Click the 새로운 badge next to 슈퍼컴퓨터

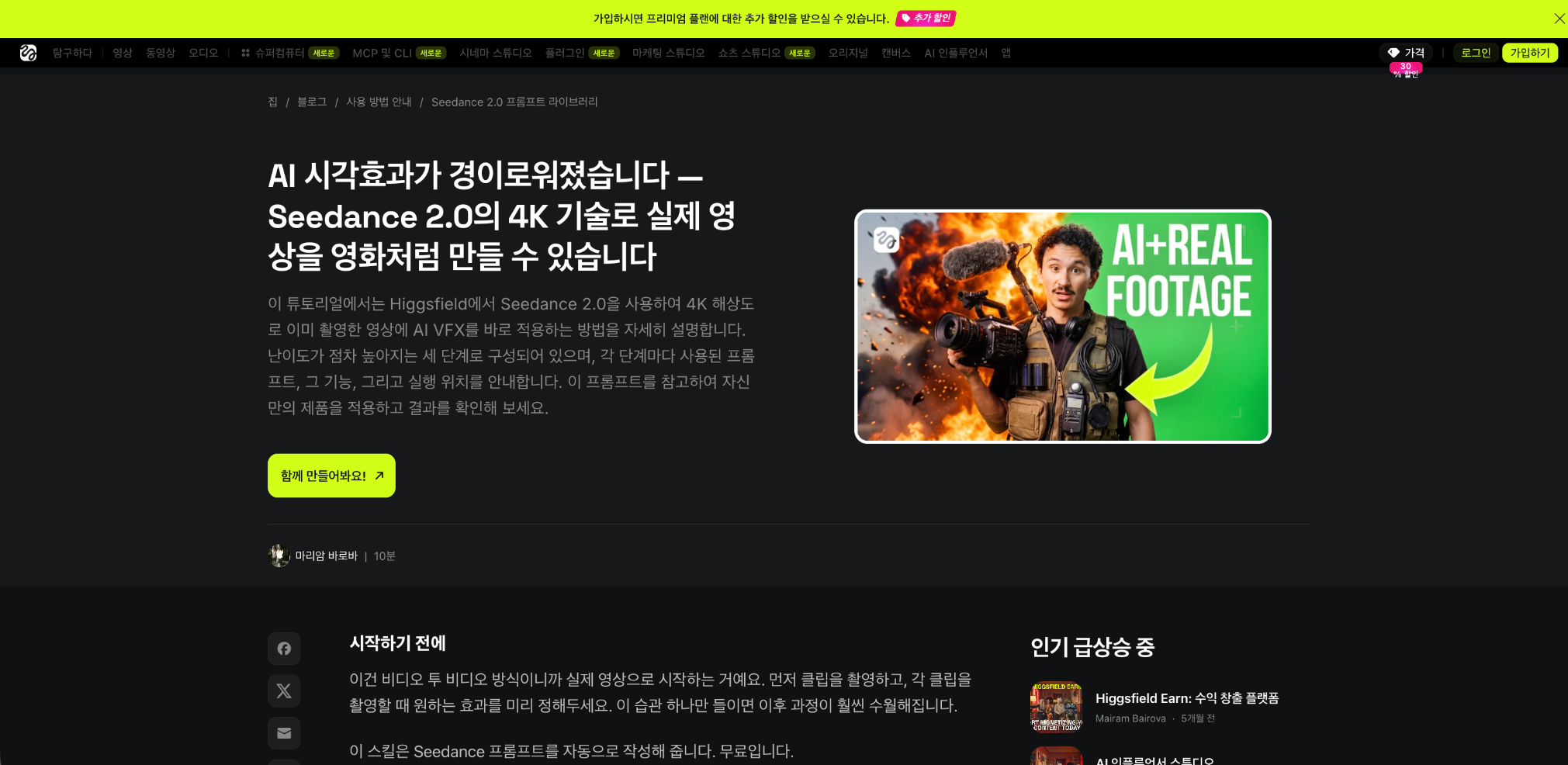pos(324,53)
